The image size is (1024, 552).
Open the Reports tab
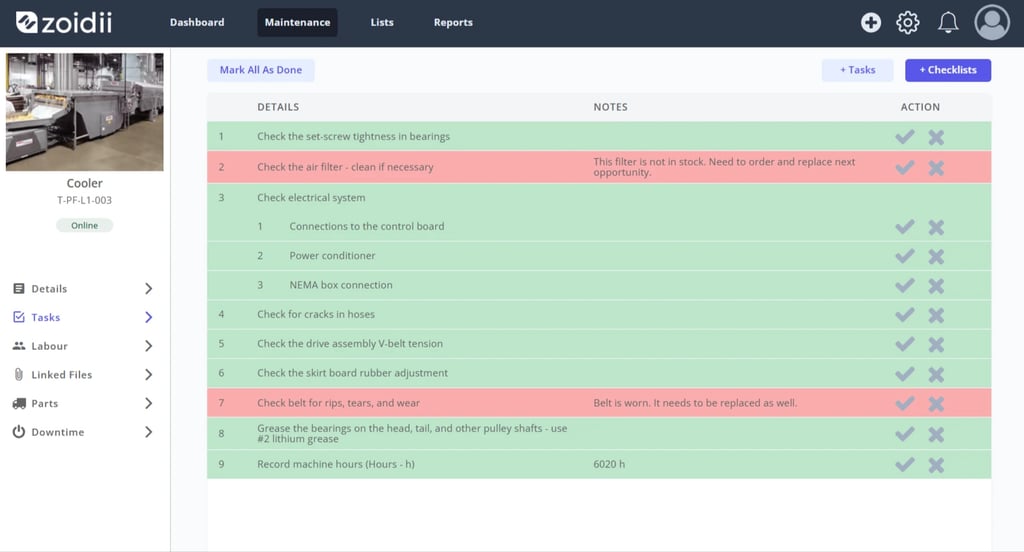pos(453,22)
